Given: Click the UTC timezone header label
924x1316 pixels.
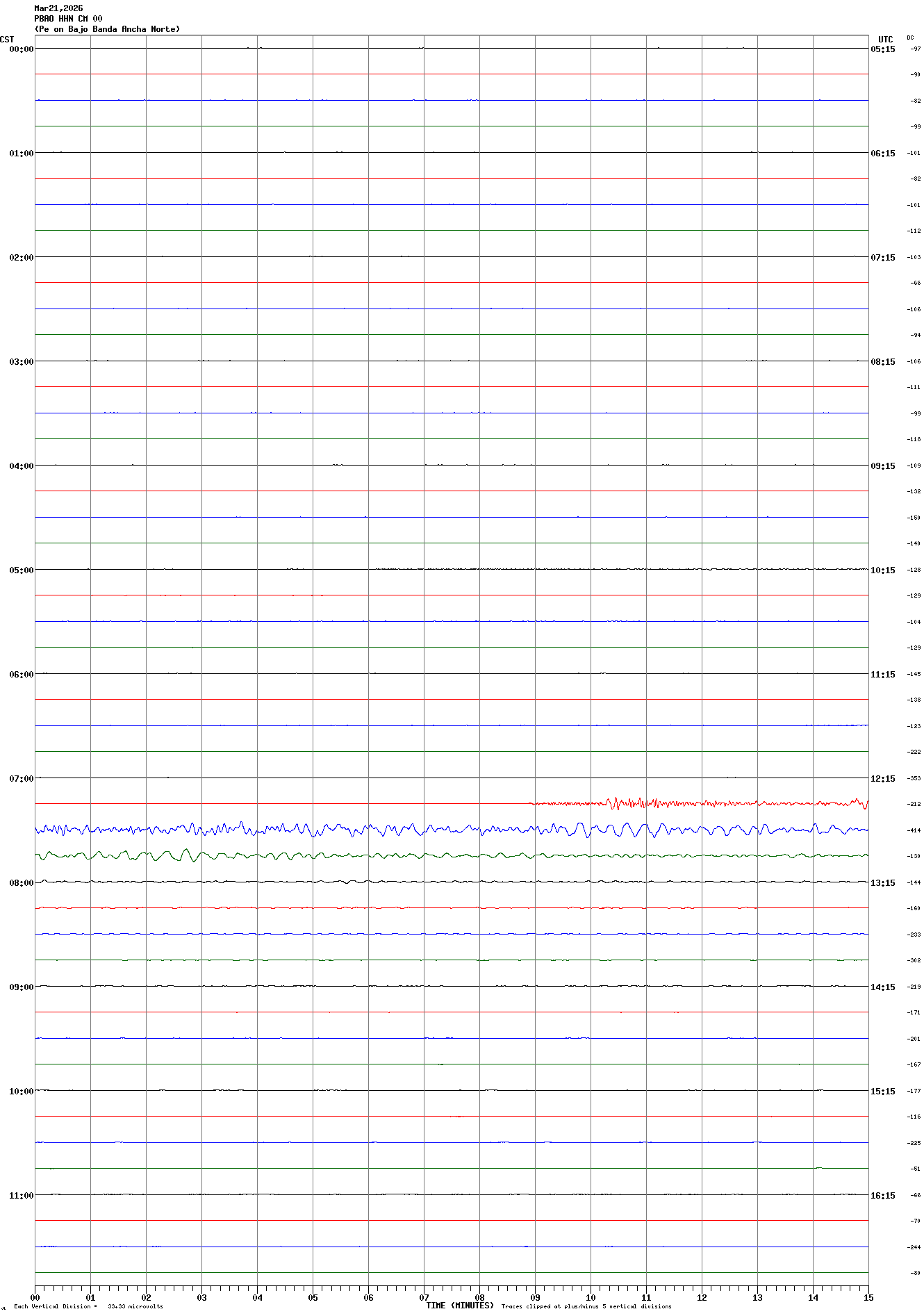Looking at the screenshot, I should 885,40.
